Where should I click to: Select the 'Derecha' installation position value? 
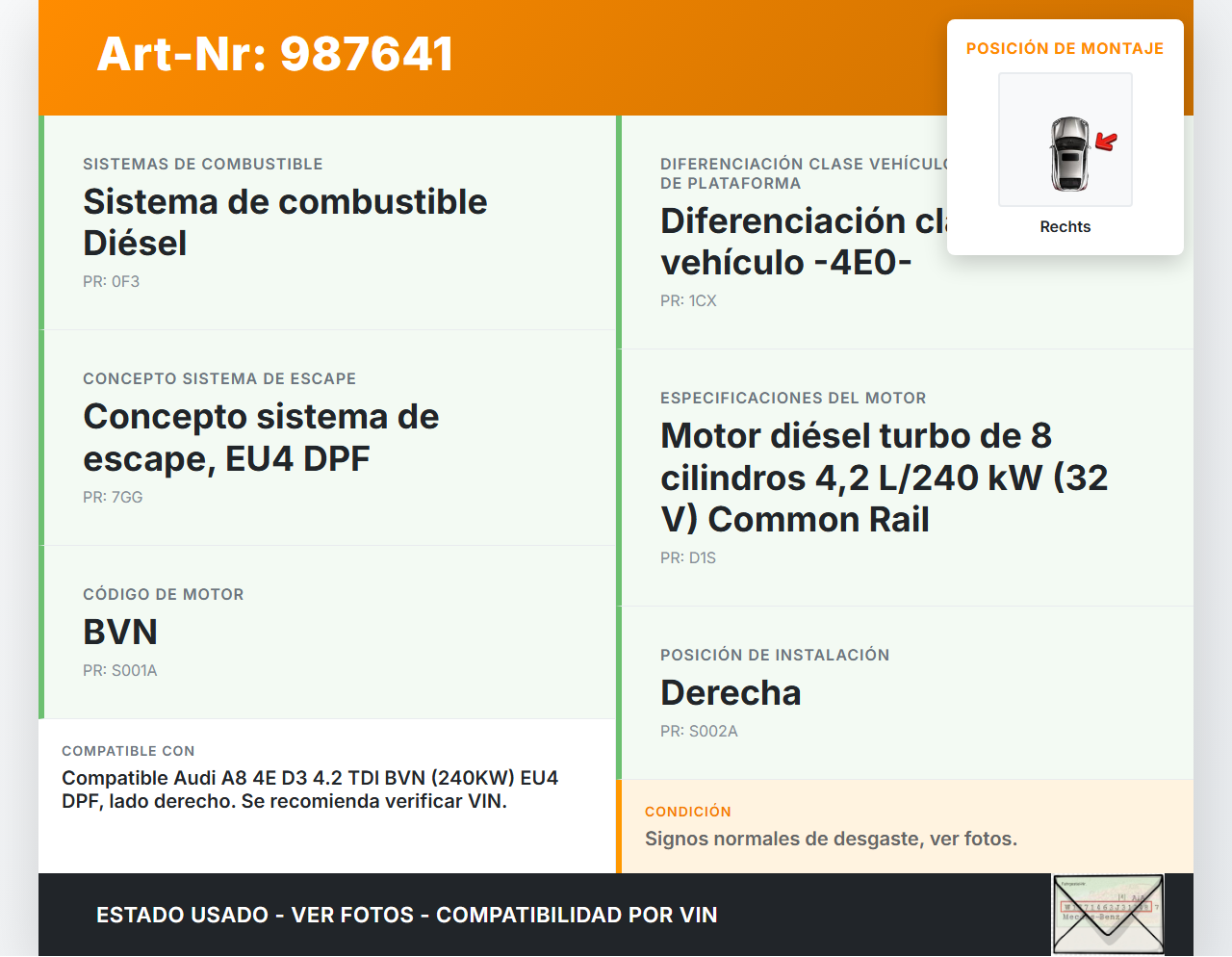click(731, 693)
